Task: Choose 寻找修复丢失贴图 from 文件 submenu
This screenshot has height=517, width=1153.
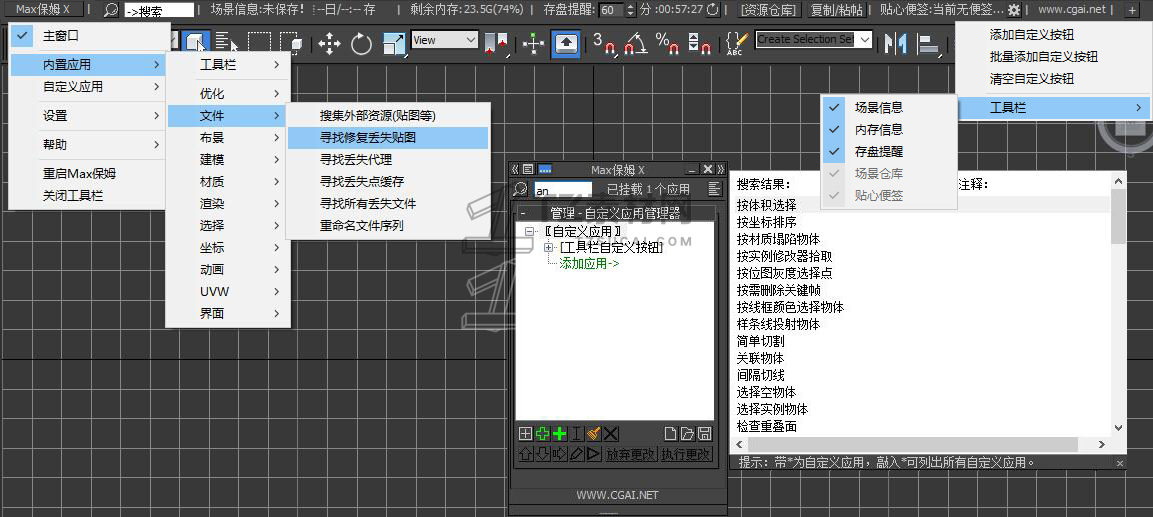Action: pos(368,137)
